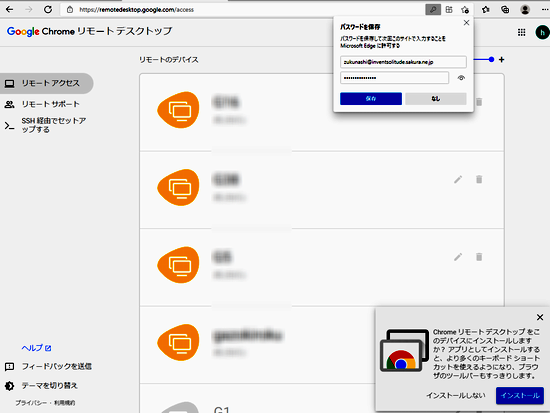Click the email field in password dialog

tap(403, 62)
